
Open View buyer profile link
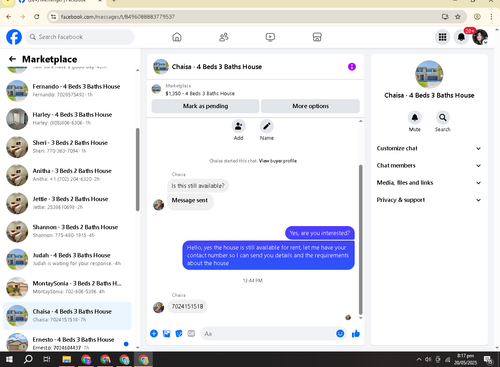pos(278,161)
